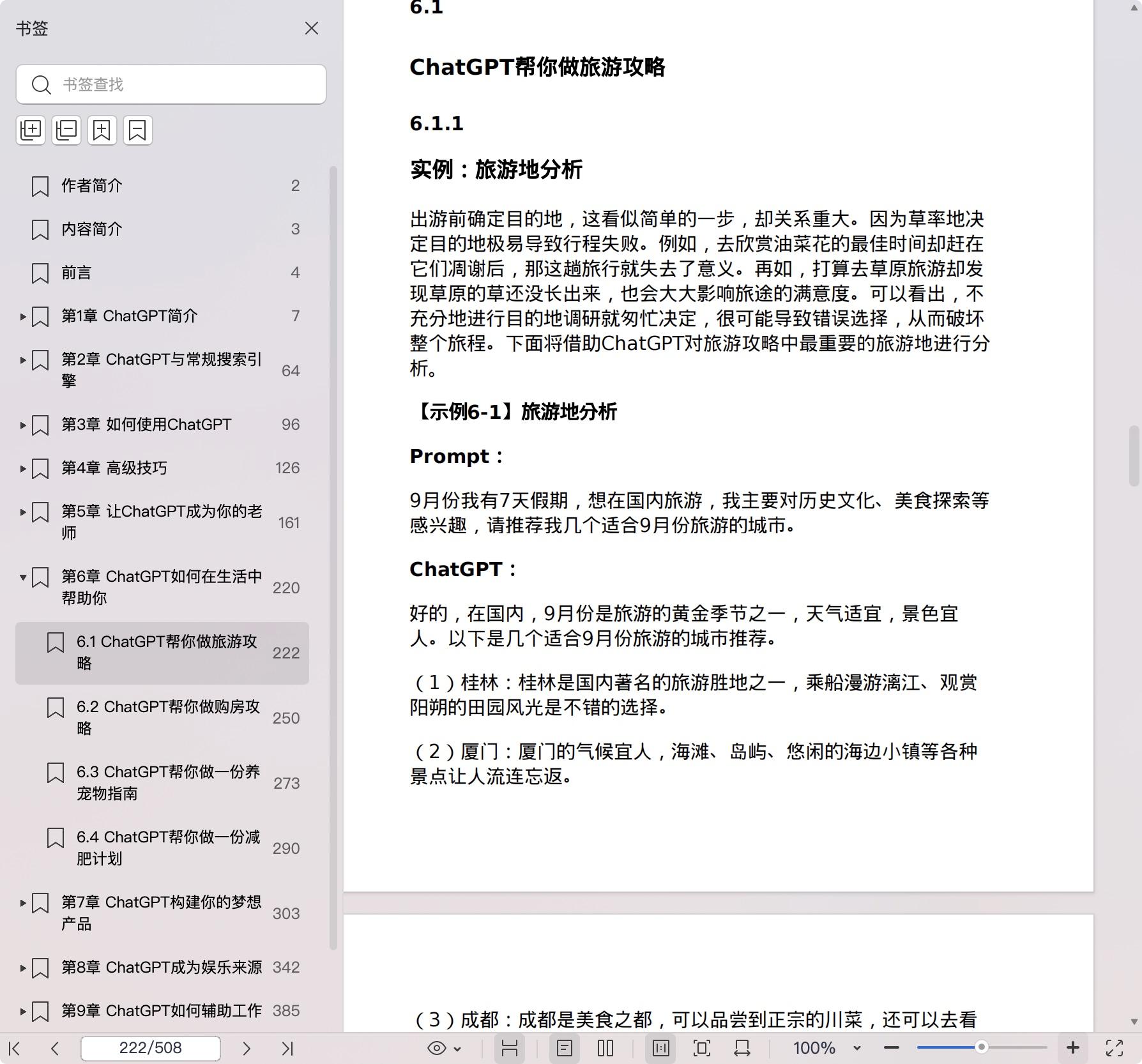Go to first page button
This screenshot has width=1142, height=1064.
point(15,1048)
